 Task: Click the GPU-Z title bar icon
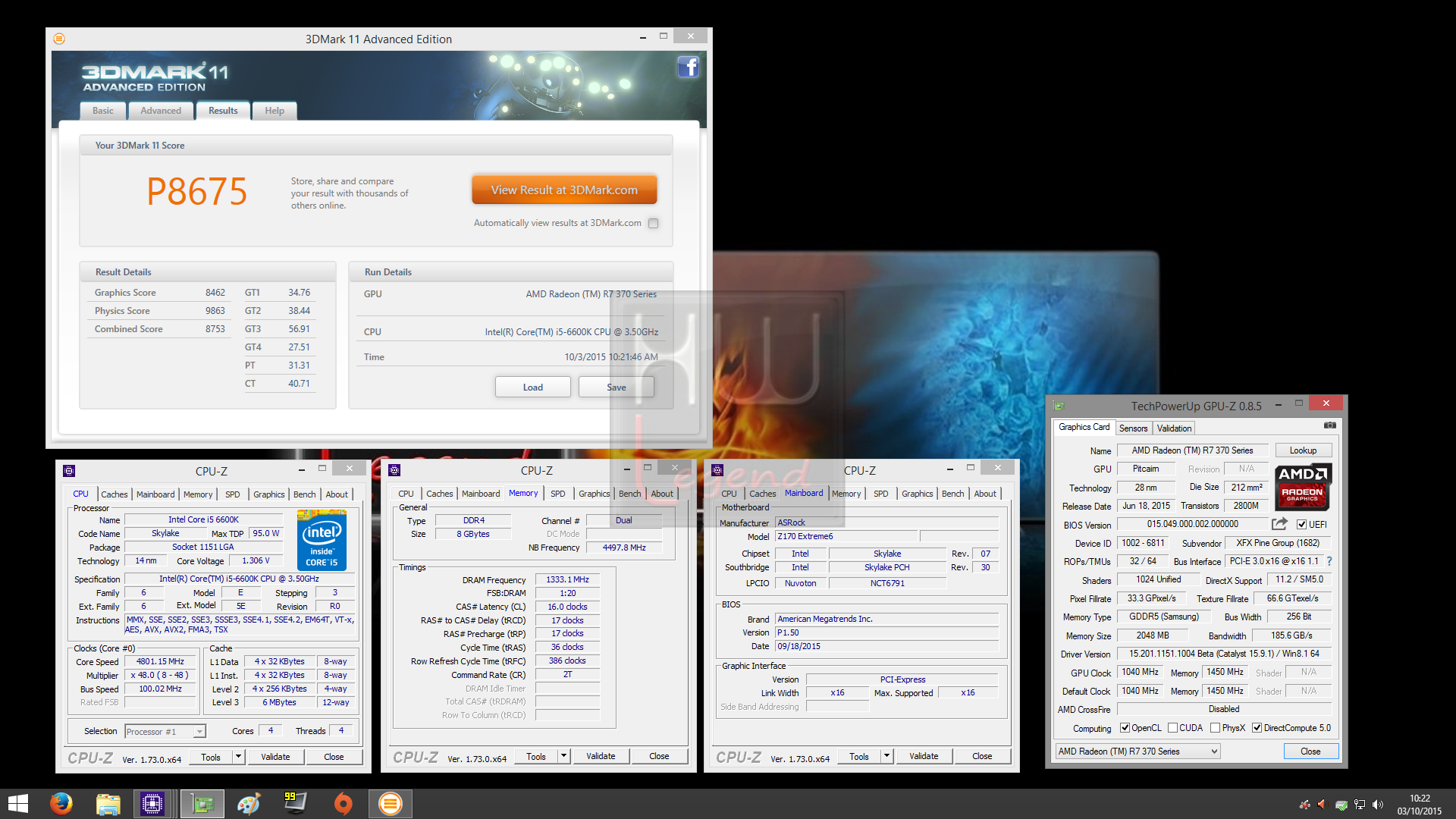pyautogui.click(x=1059, y=406)
